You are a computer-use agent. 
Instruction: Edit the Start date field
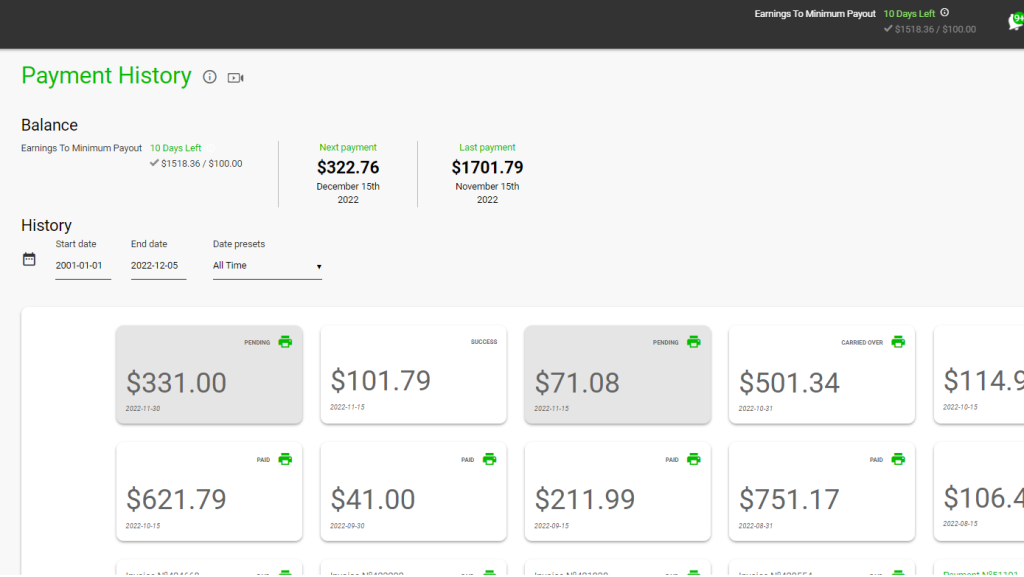[83, 266]
